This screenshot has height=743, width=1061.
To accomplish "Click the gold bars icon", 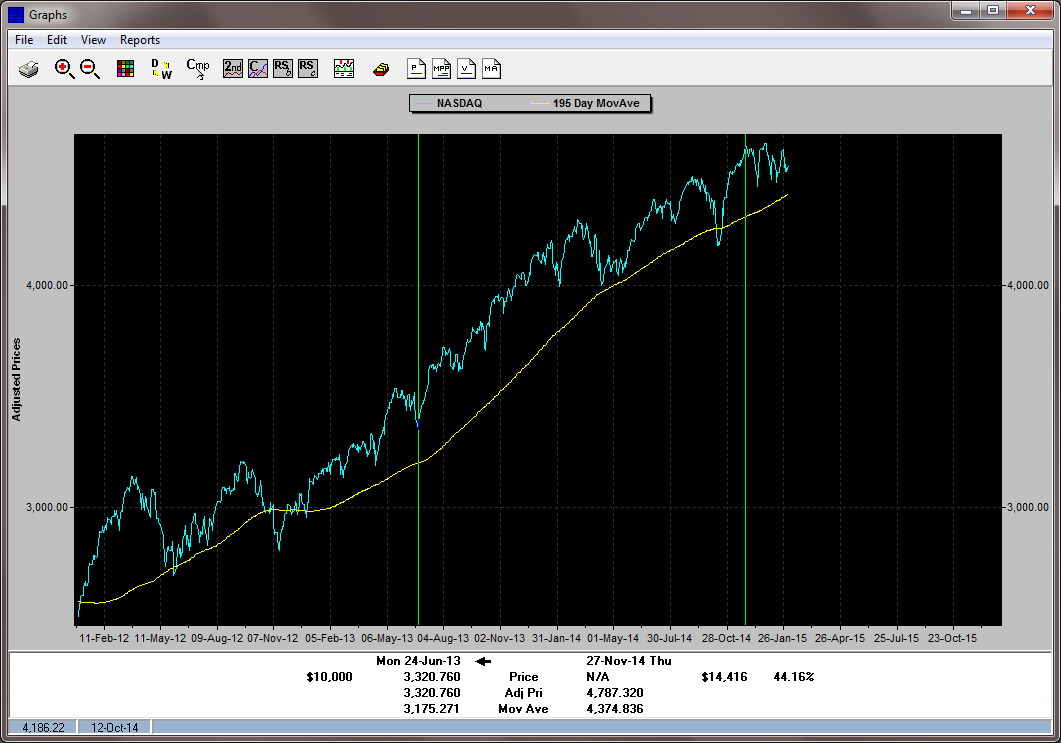I will click(381, 69).
